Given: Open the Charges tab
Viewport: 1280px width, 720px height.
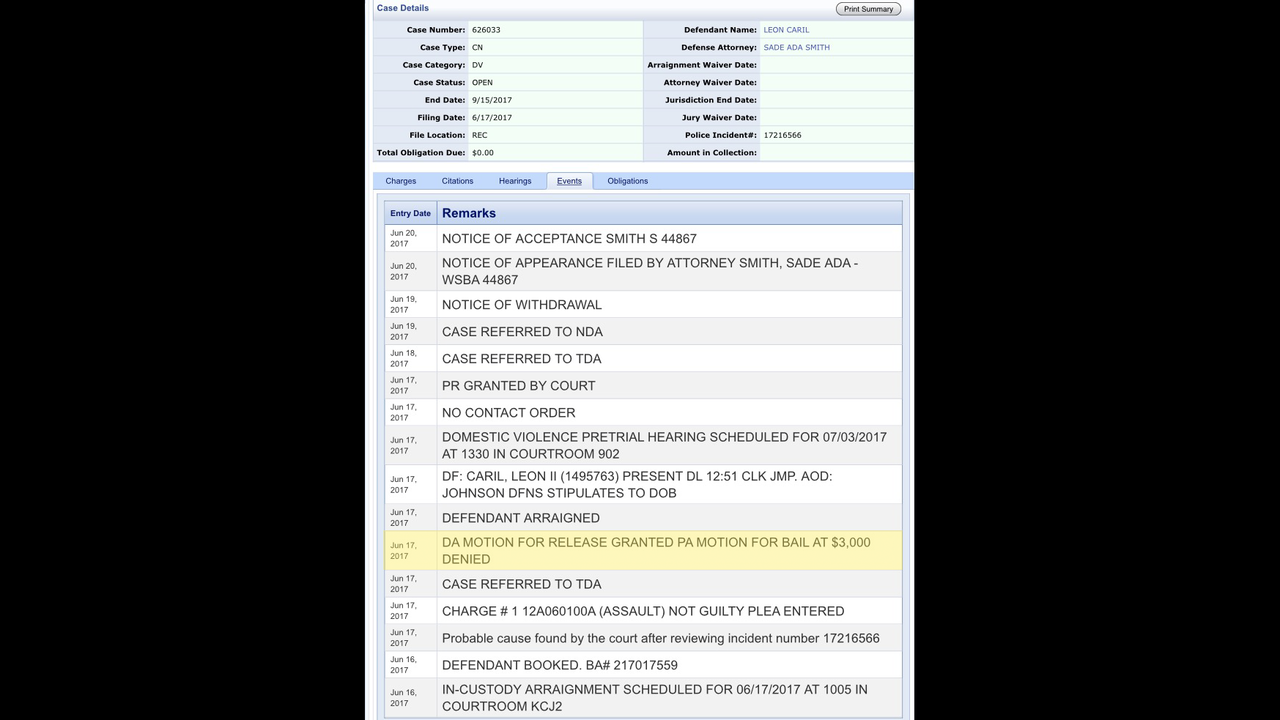Looking at the screenshot, I should pos(401,181).
